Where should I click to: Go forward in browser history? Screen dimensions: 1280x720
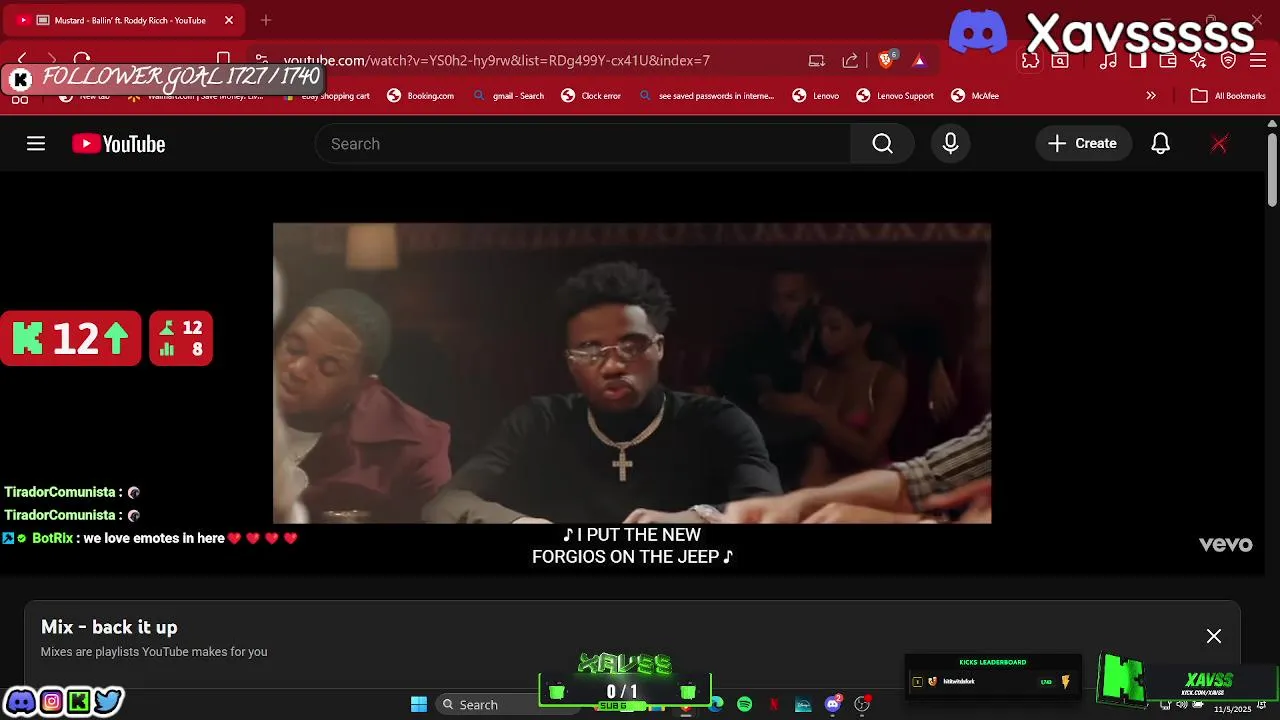pyautogui.click(x=52, y=60)
